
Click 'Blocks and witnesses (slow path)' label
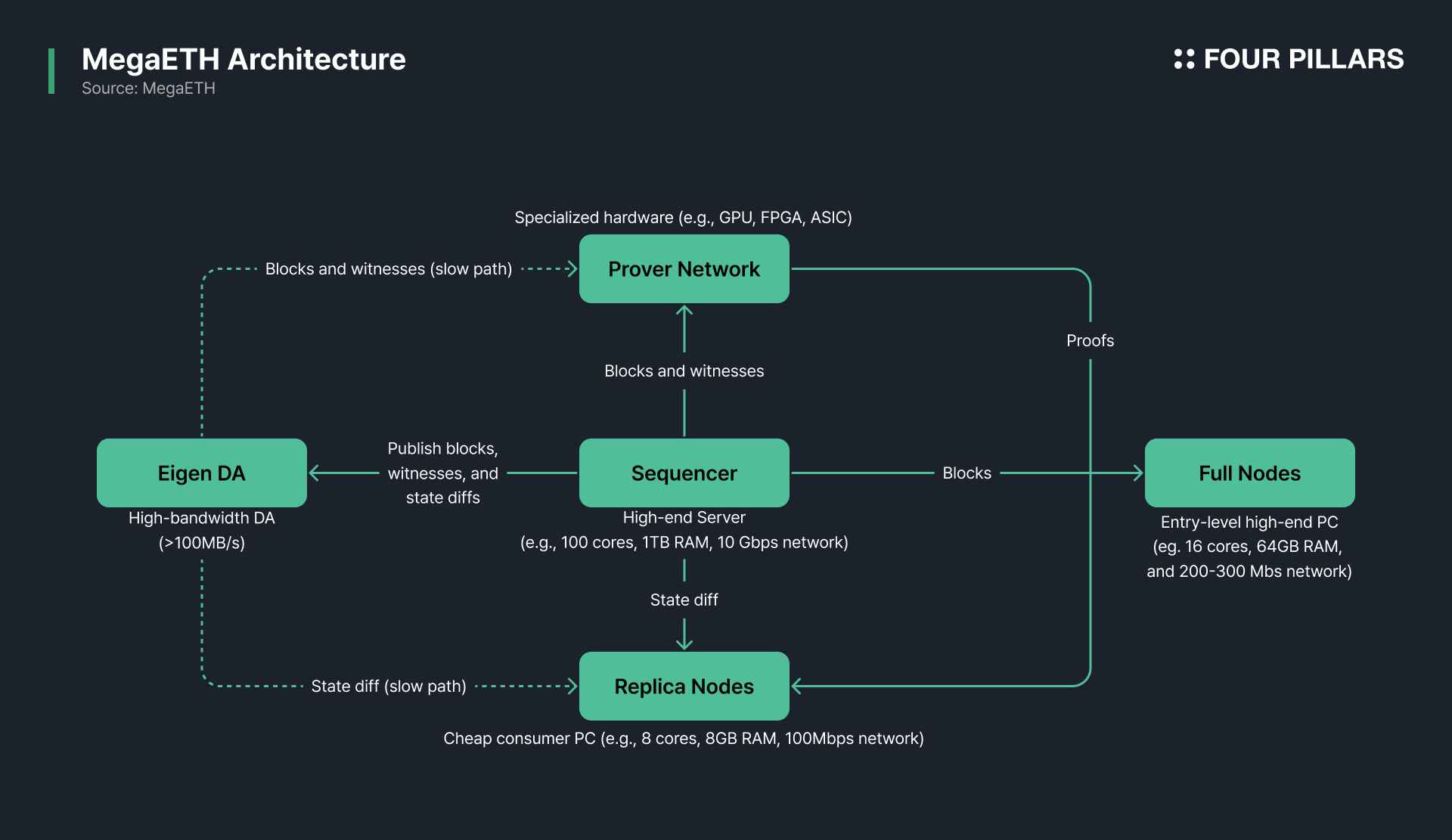tap(389, 269)
